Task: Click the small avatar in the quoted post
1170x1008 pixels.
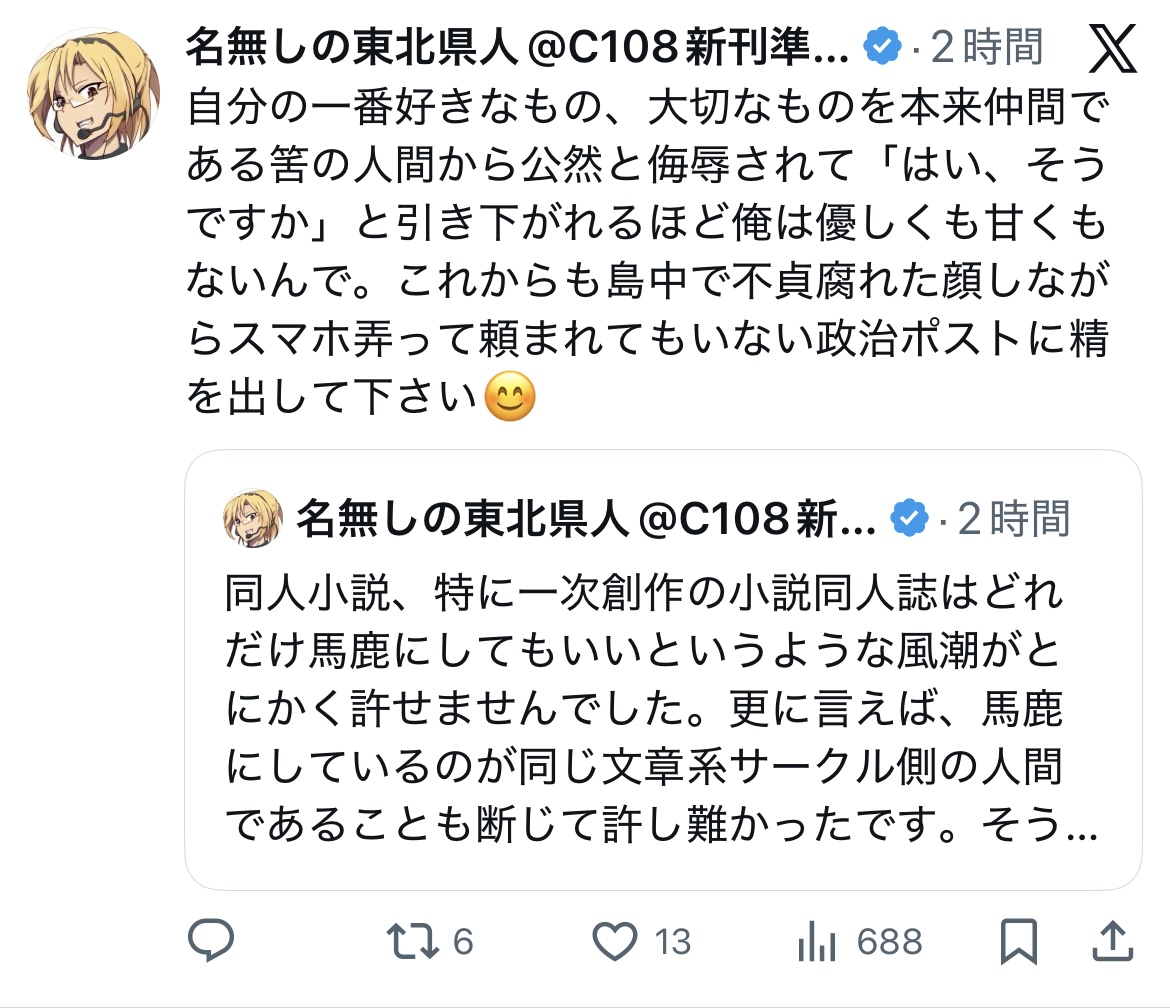Action: 255,518
